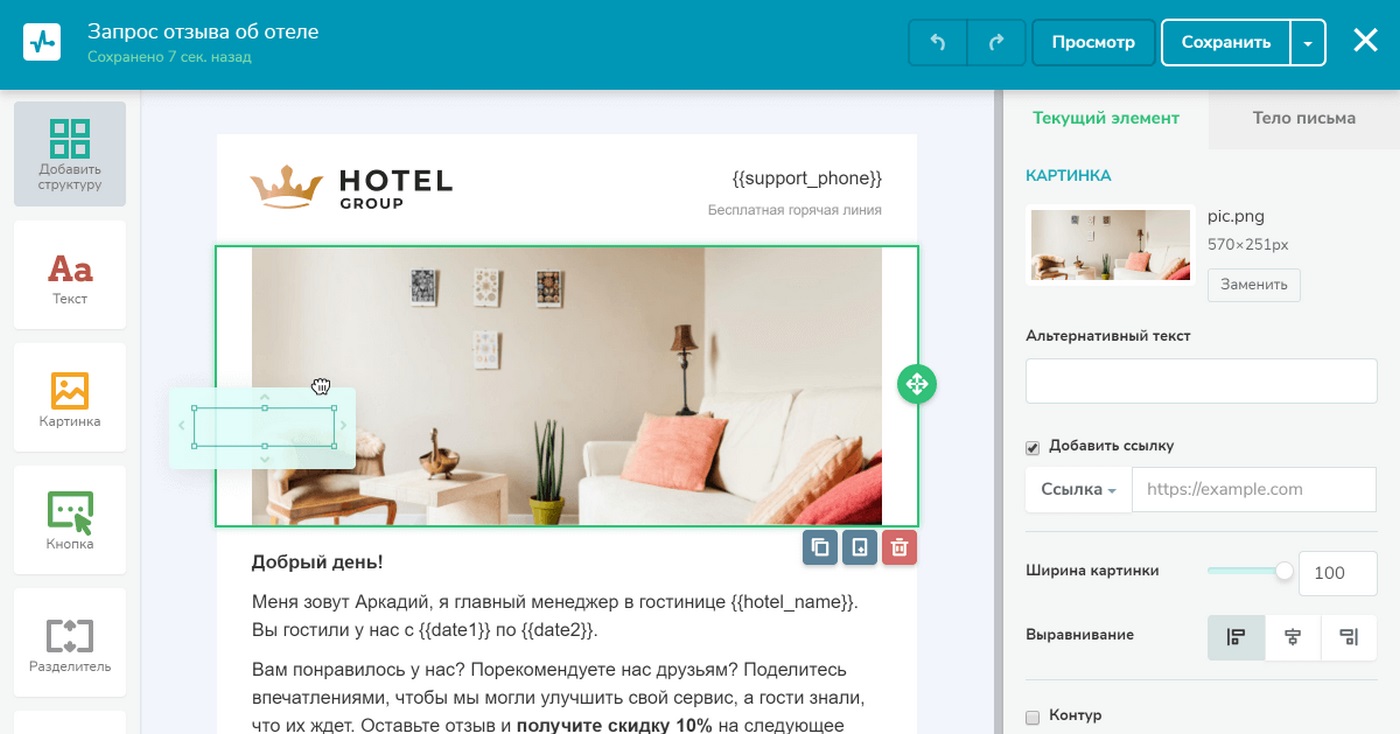Open the Ссылка type dropdown
1400x734 pixels.
[x=1078, y=490]
